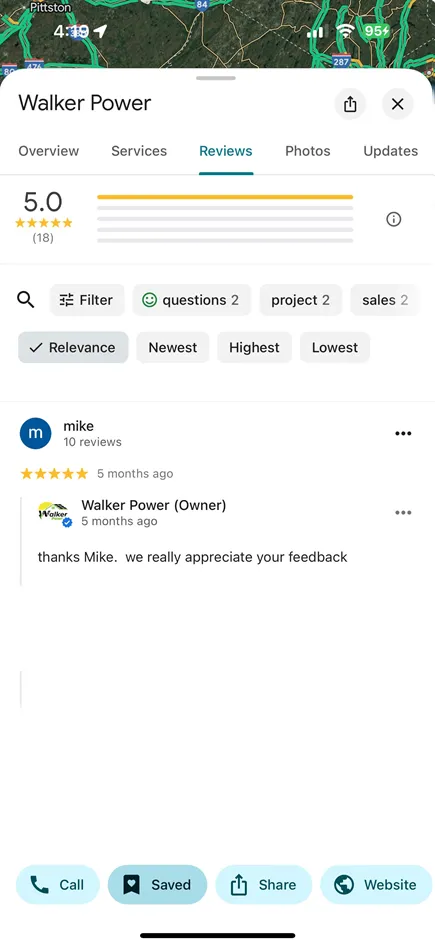The width and height of the screenshot is (435, 946).
Task: Sort reviews by Highest rating
Action: [x=254, y=348]
